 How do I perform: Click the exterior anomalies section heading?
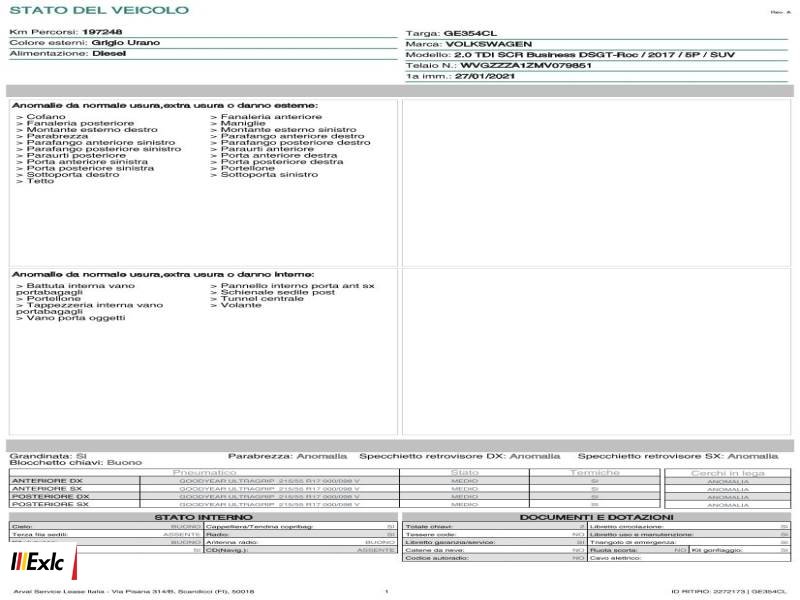[165, 106]
